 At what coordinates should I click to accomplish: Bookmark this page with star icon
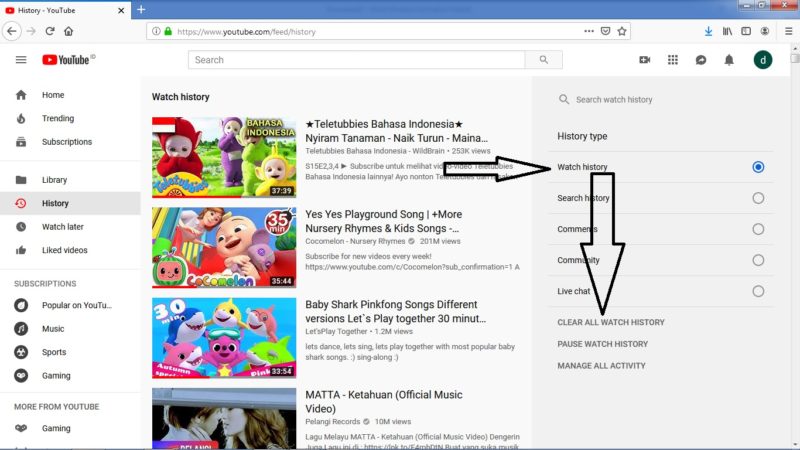coord(621,31)
